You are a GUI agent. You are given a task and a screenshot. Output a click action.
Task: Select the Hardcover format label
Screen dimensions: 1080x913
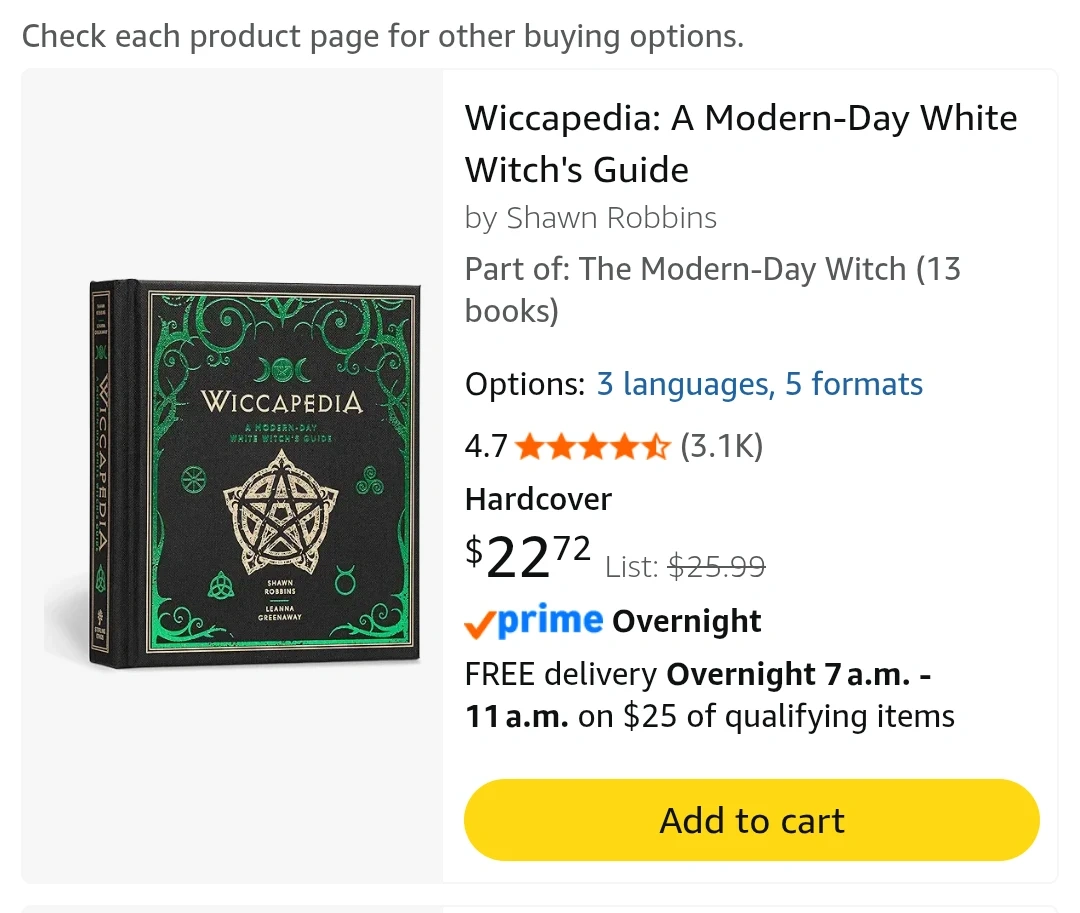coord(538,499)
